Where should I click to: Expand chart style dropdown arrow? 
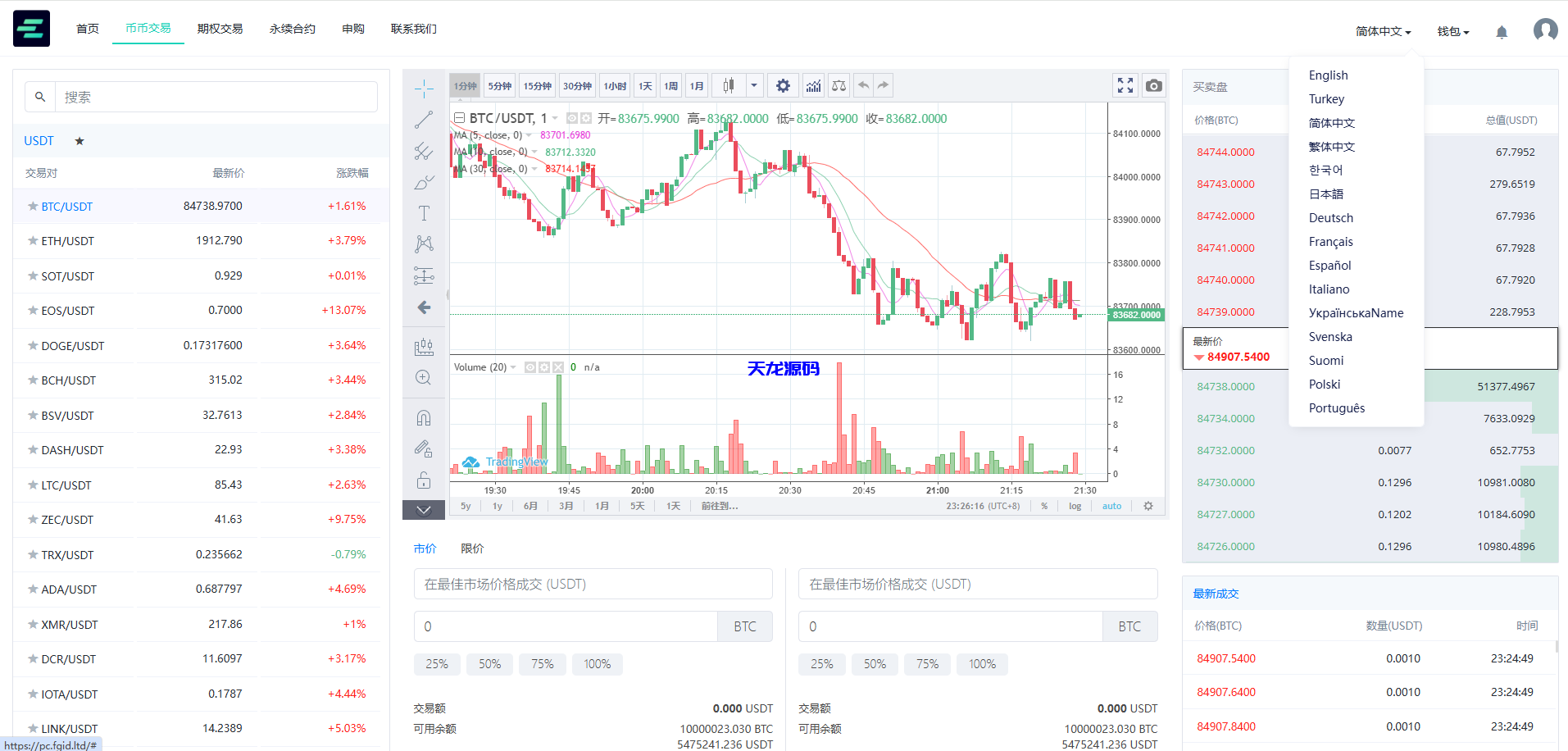pos(754,85)
